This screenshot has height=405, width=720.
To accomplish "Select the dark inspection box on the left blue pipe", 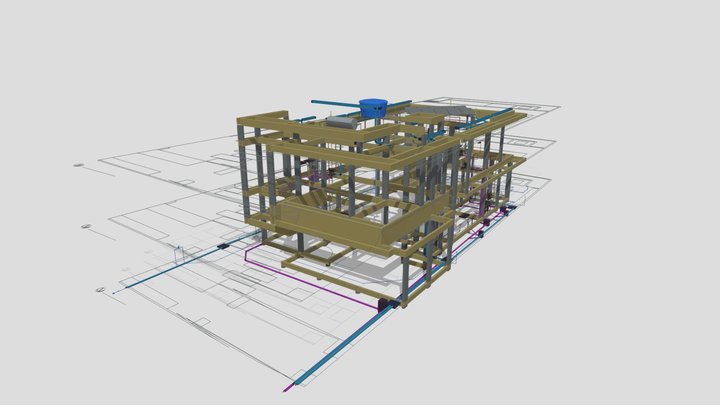I will (223, 247).
